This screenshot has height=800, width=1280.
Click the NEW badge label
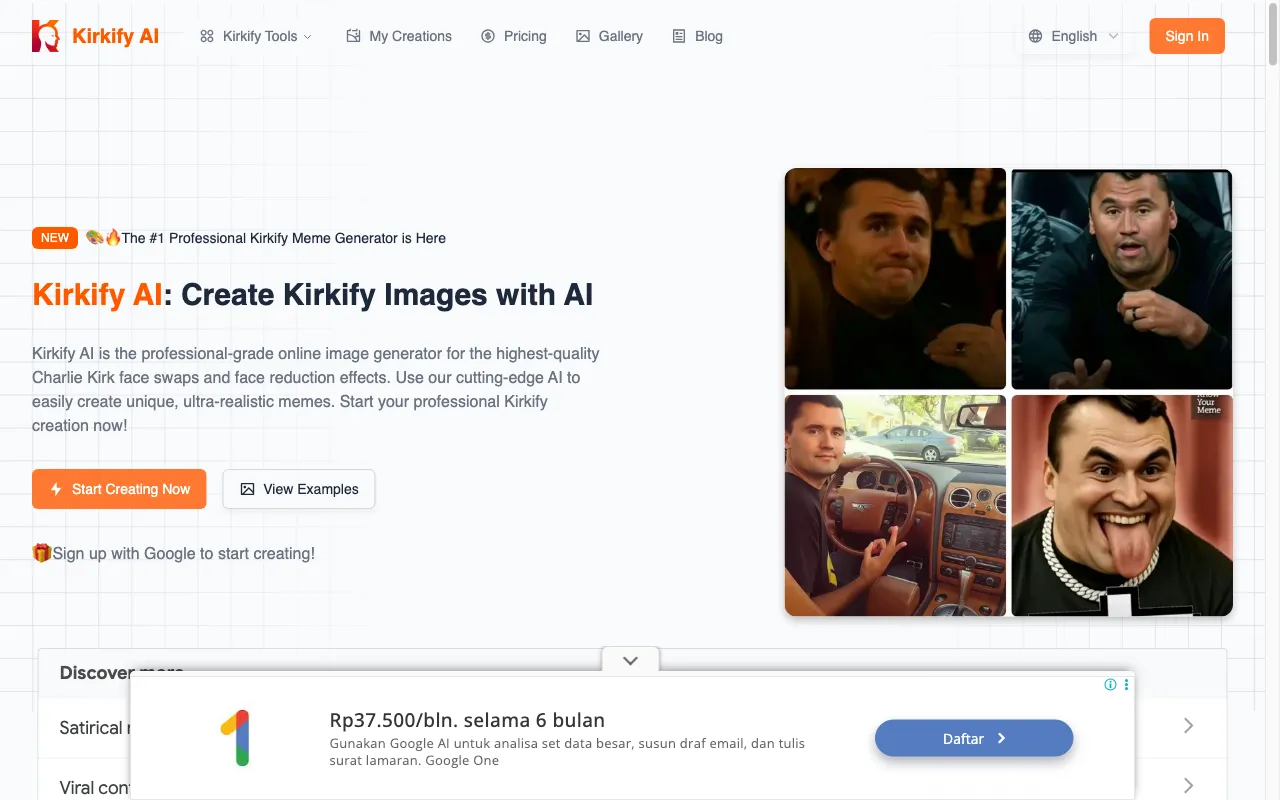[x=55, y=238]
